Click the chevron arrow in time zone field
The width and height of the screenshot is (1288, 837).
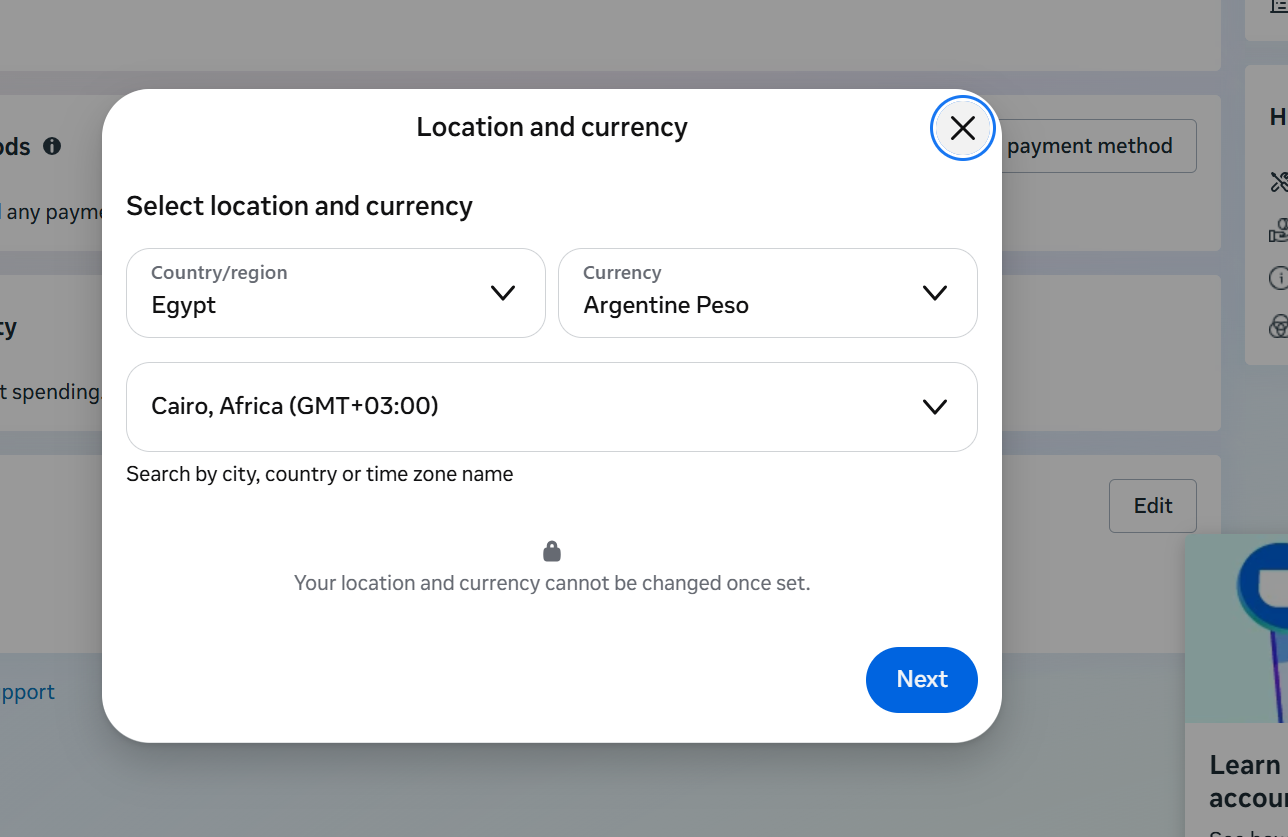point(934,407)
